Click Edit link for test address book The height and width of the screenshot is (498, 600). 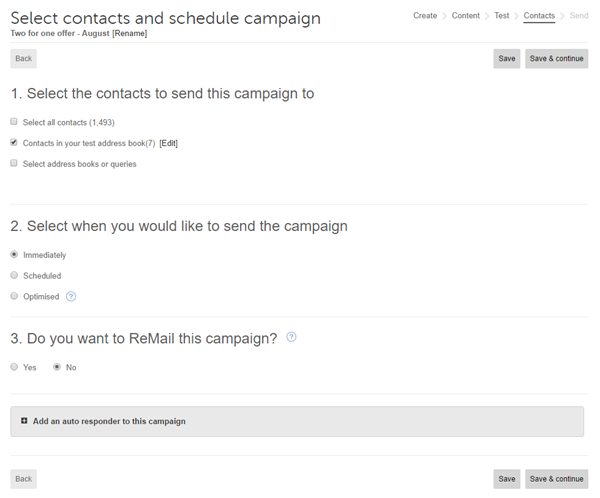click(169, 143)
